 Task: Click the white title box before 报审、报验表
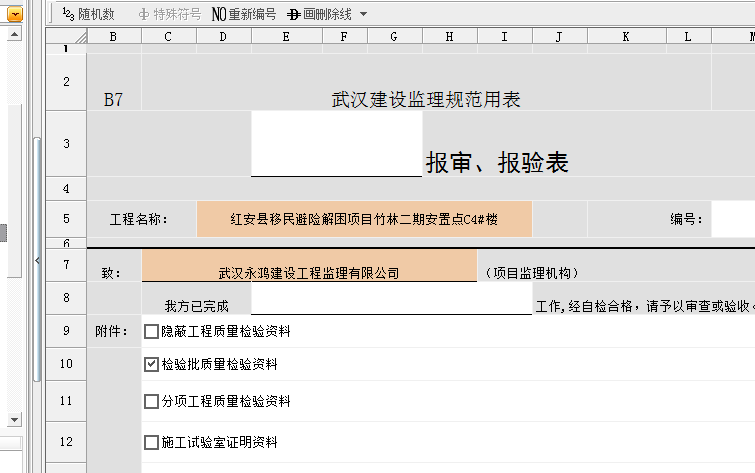[336, 143]
